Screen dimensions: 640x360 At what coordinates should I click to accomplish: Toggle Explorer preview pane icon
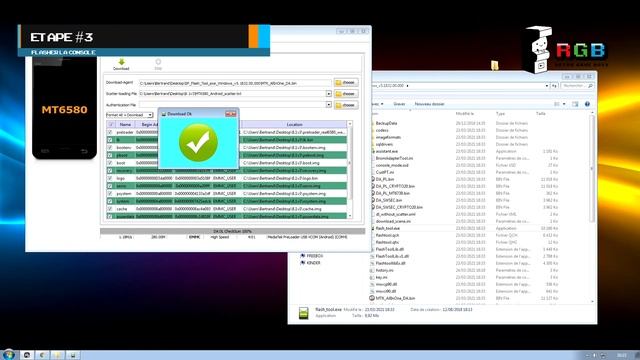click(575, 104)
